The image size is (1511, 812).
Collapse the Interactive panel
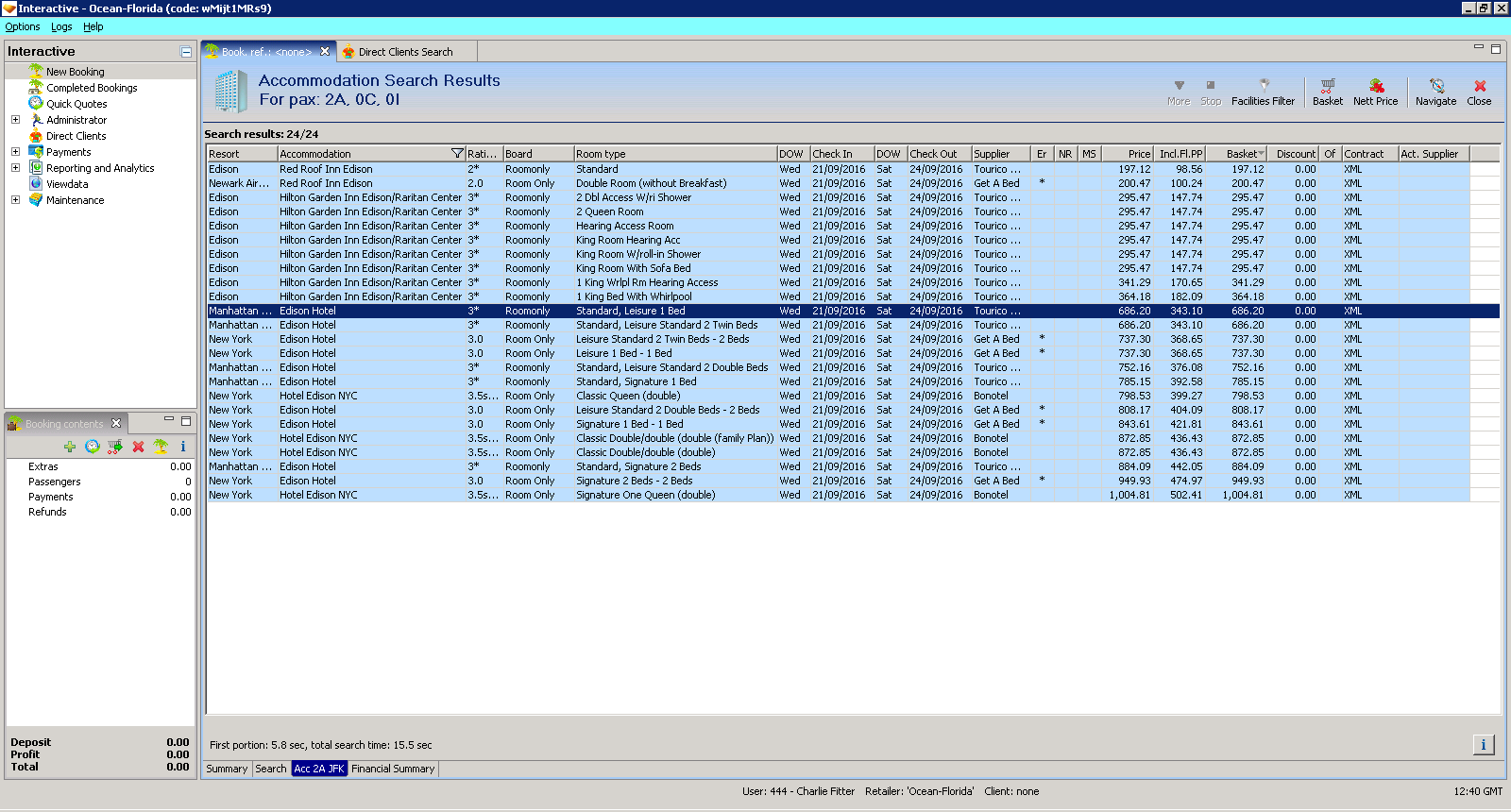(x=186, y=52)
